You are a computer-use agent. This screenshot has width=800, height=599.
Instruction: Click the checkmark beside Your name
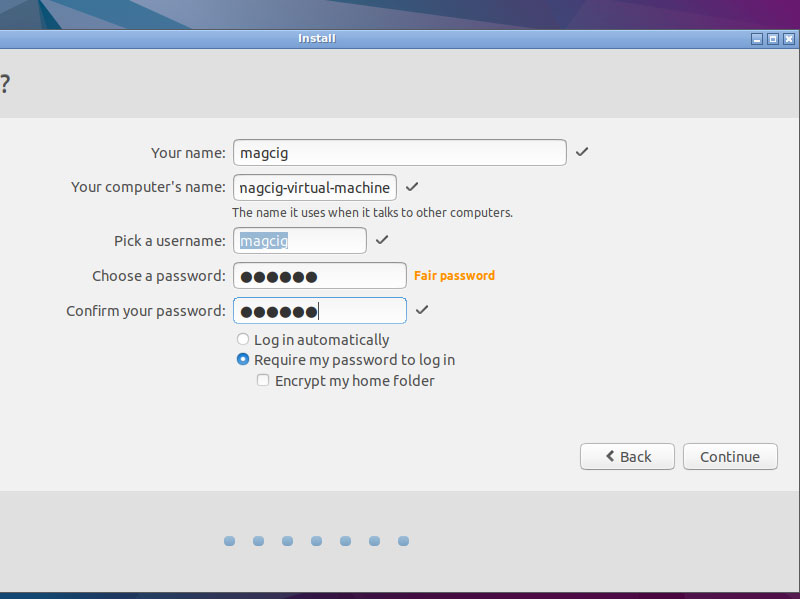582,152
